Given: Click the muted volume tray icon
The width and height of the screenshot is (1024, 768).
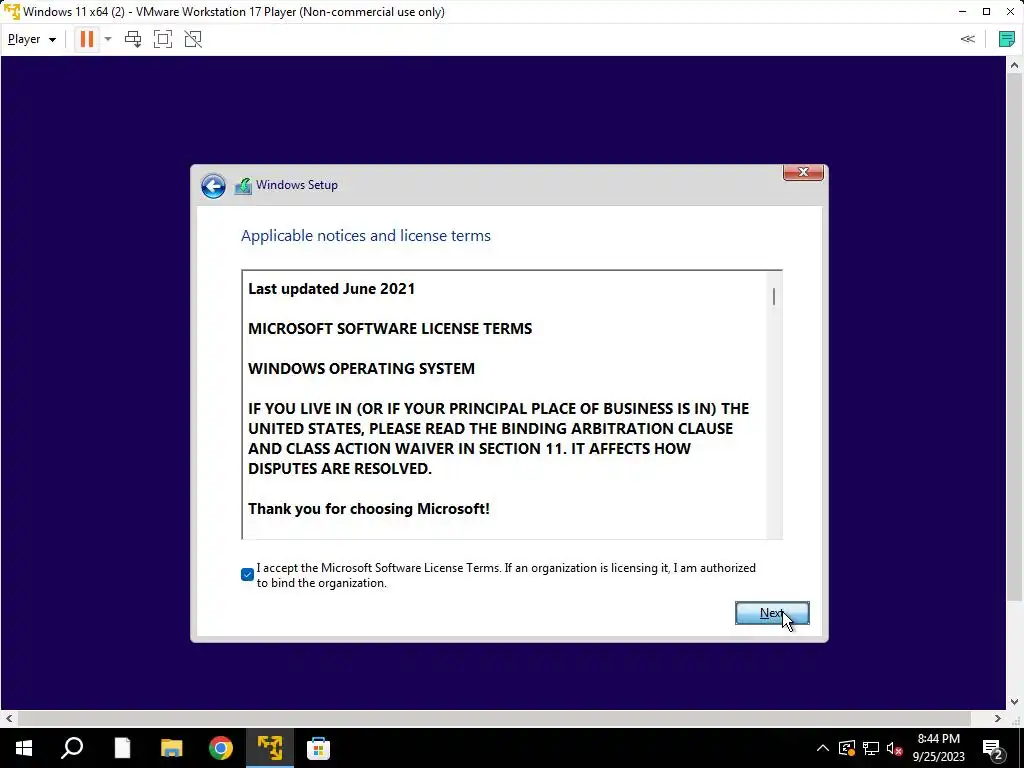Looking at the screenshot, I should pos(895,748).
